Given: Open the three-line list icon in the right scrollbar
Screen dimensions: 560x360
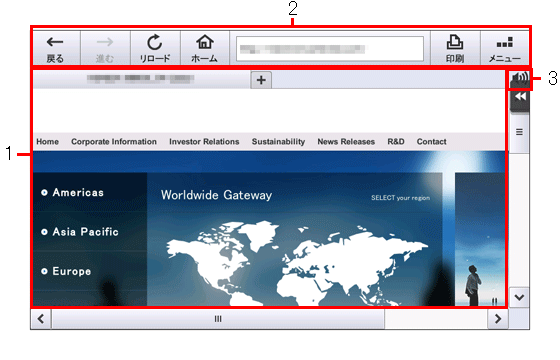Looking at the screenshot, I should pos(519,132).
